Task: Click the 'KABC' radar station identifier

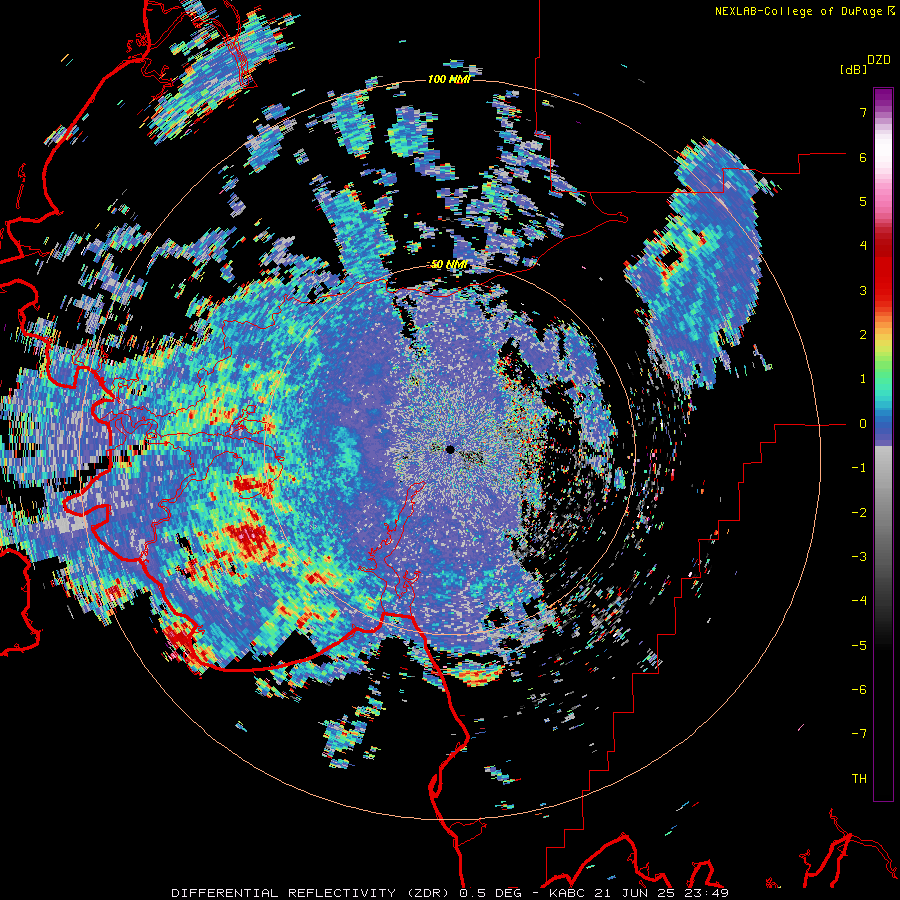Action: pos(568,893)
